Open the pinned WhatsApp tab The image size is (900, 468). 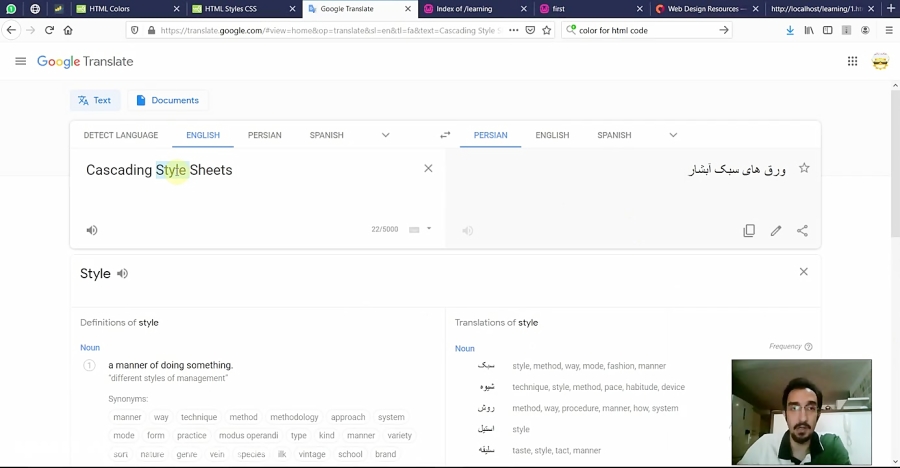[11, 9]
